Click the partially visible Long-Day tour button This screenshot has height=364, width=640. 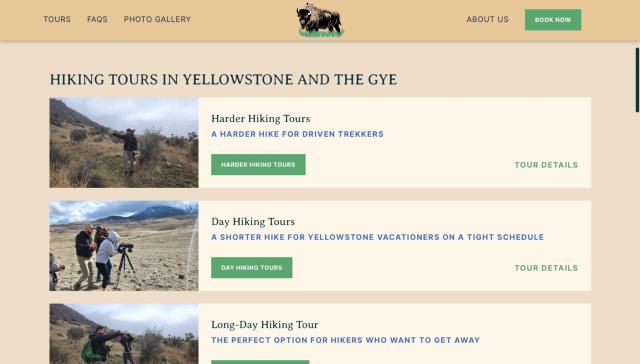[x=260, y=362]
